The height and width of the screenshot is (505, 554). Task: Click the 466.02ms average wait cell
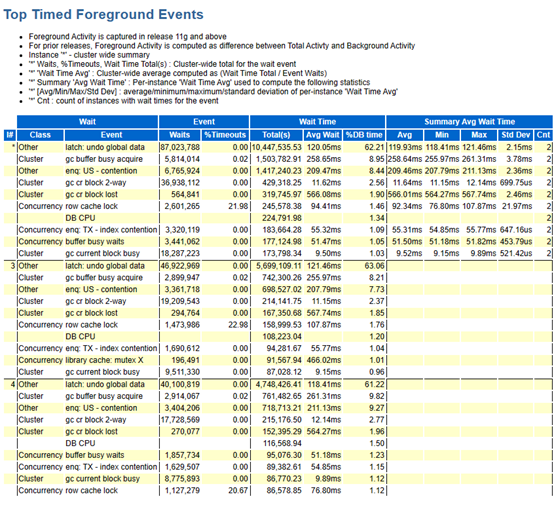coord(323,360)
